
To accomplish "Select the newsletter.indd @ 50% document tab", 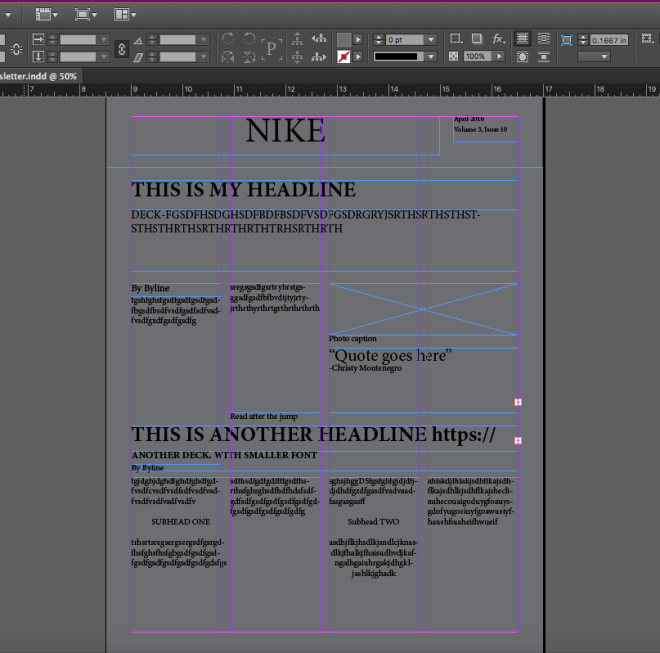I will point(39,76).
